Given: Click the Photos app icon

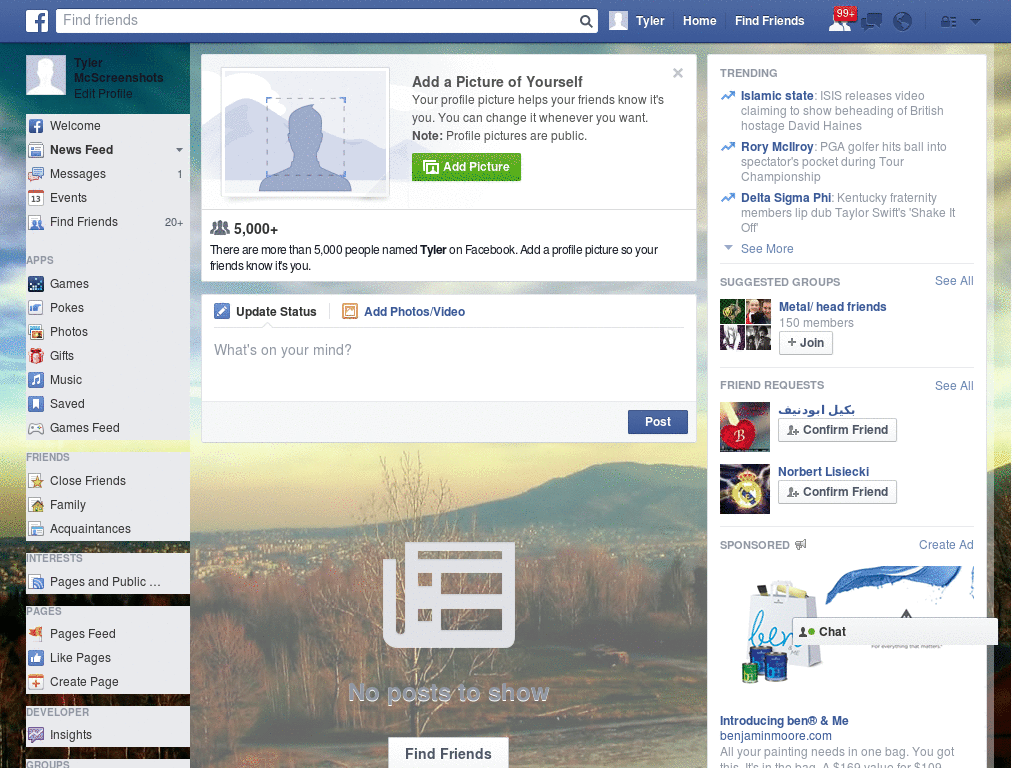Looking at the screenshot, I should click(36, 332).
